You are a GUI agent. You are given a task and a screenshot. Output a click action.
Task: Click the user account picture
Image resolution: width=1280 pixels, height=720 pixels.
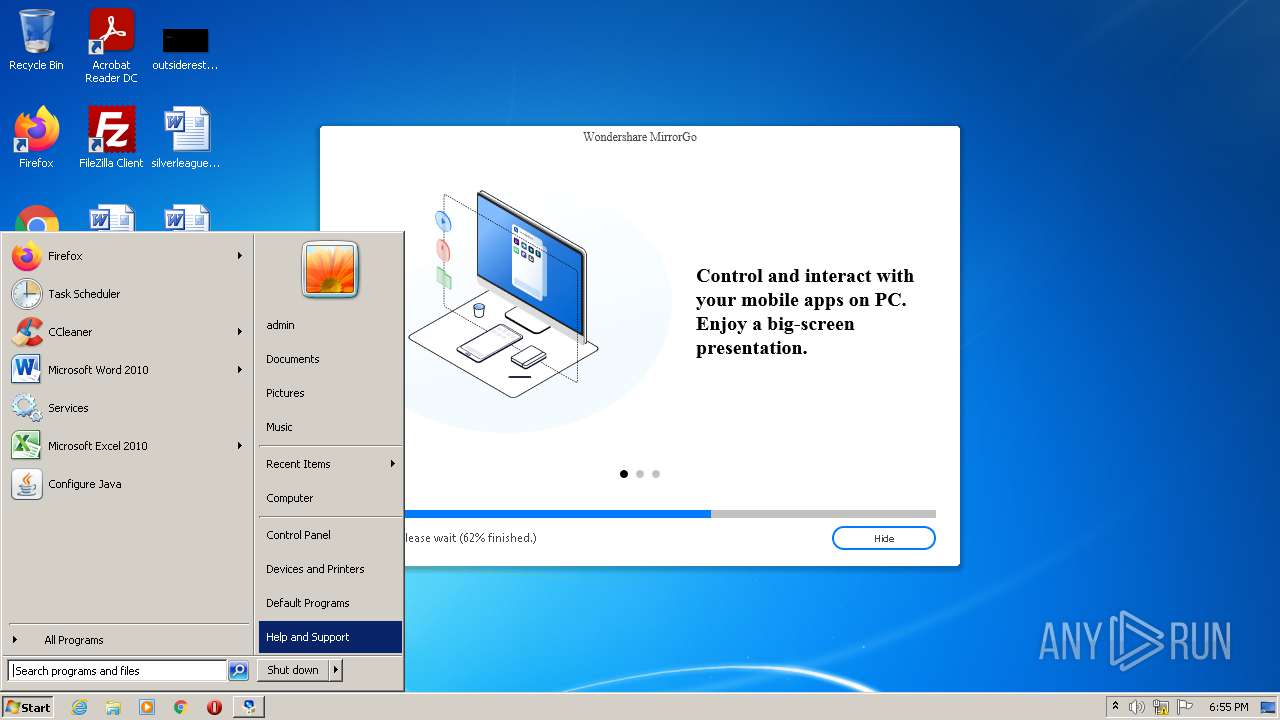pos(330,270)
